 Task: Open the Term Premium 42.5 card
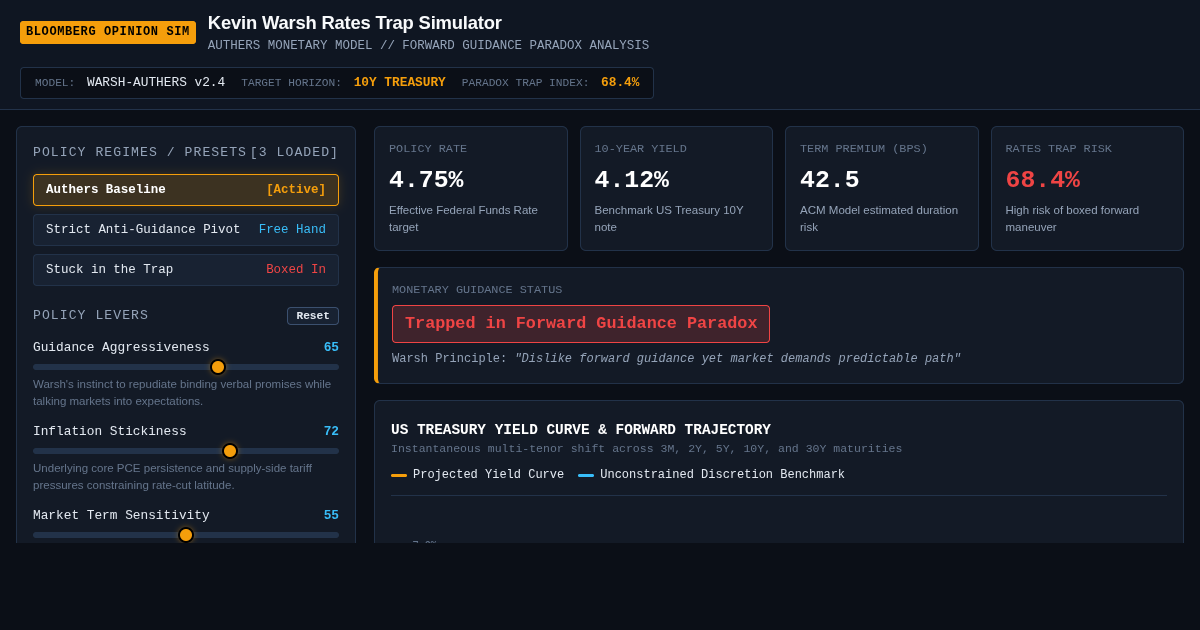tap(882, 188)
